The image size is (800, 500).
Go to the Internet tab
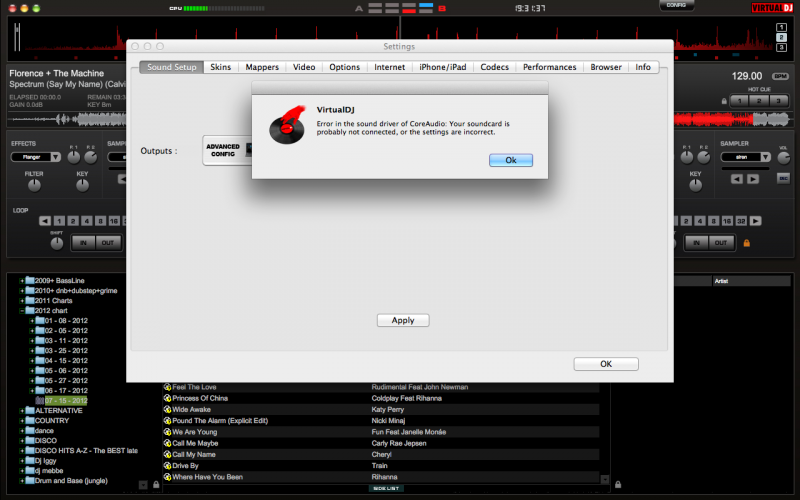[x=389, y=67]
